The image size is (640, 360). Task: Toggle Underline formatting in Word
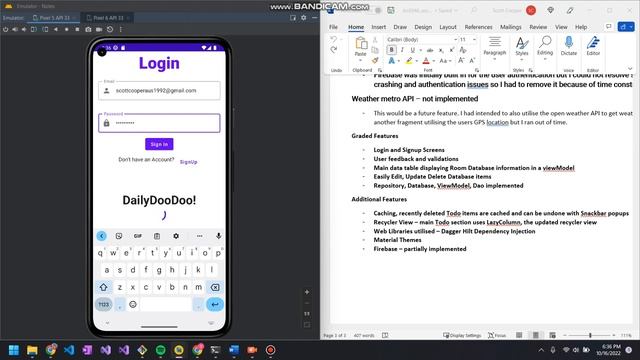(413, 50)
